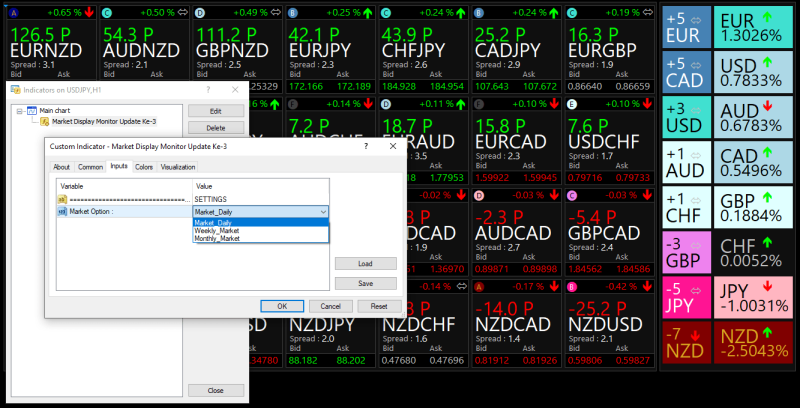Click the red A badge on NZDCAD card
The image size is (800, 408).
479,287
